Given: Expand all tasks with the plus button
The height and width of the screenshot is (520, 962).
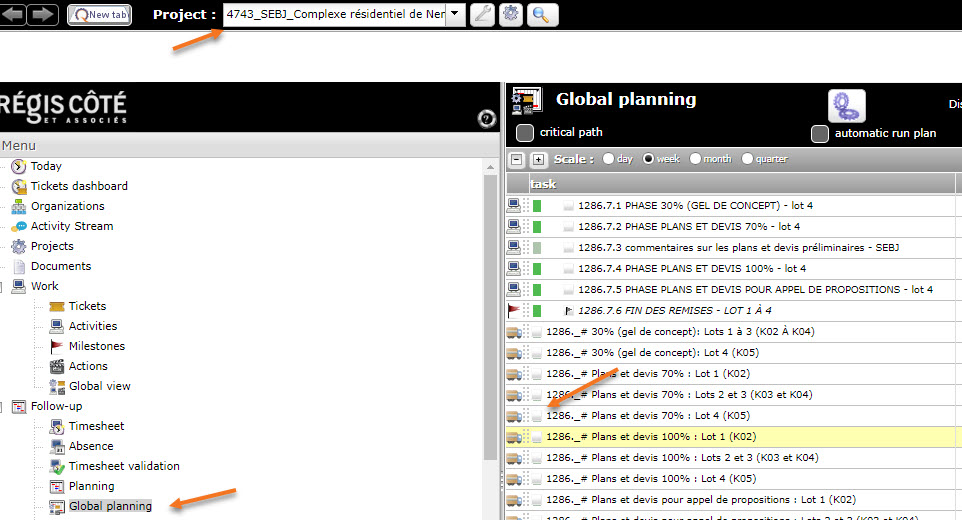Looking at the screenshot, I should point(537,159).
